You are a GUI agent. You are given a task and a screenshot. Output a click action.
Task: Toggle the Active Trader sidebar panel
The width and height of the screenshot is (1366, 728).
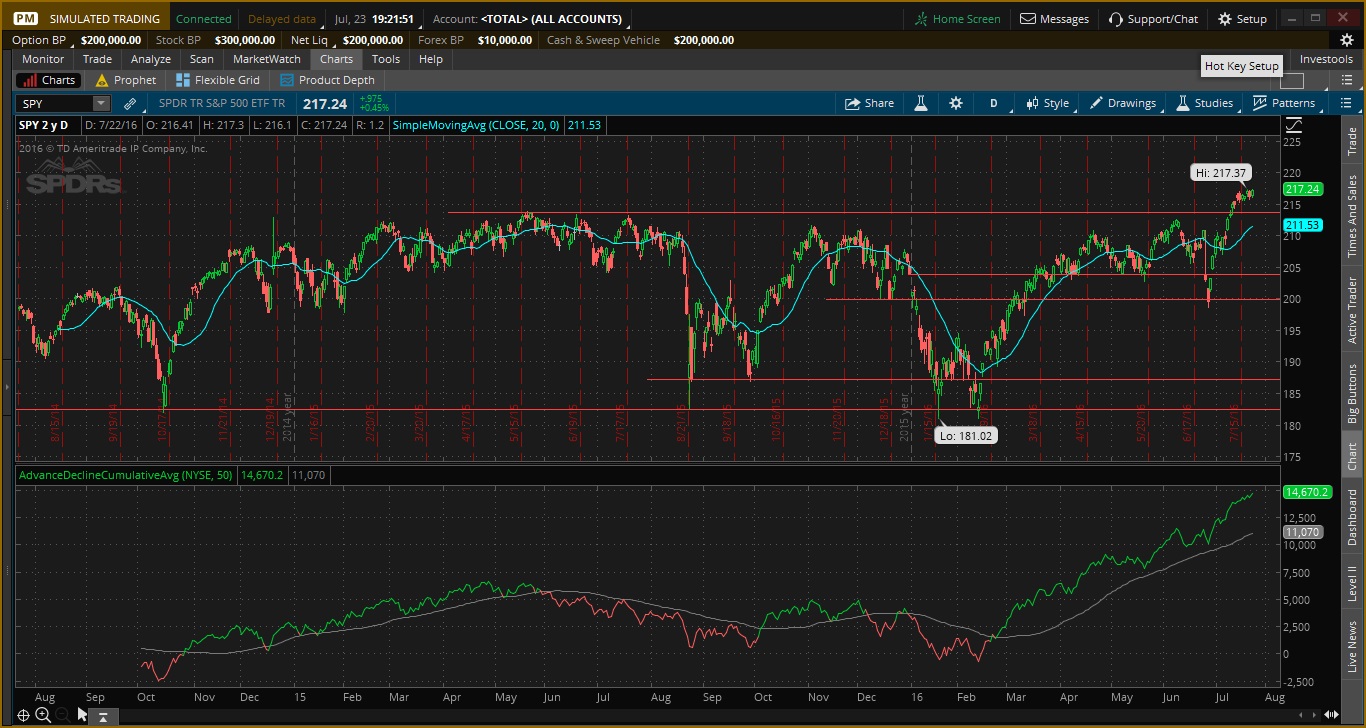[1352, 310]
